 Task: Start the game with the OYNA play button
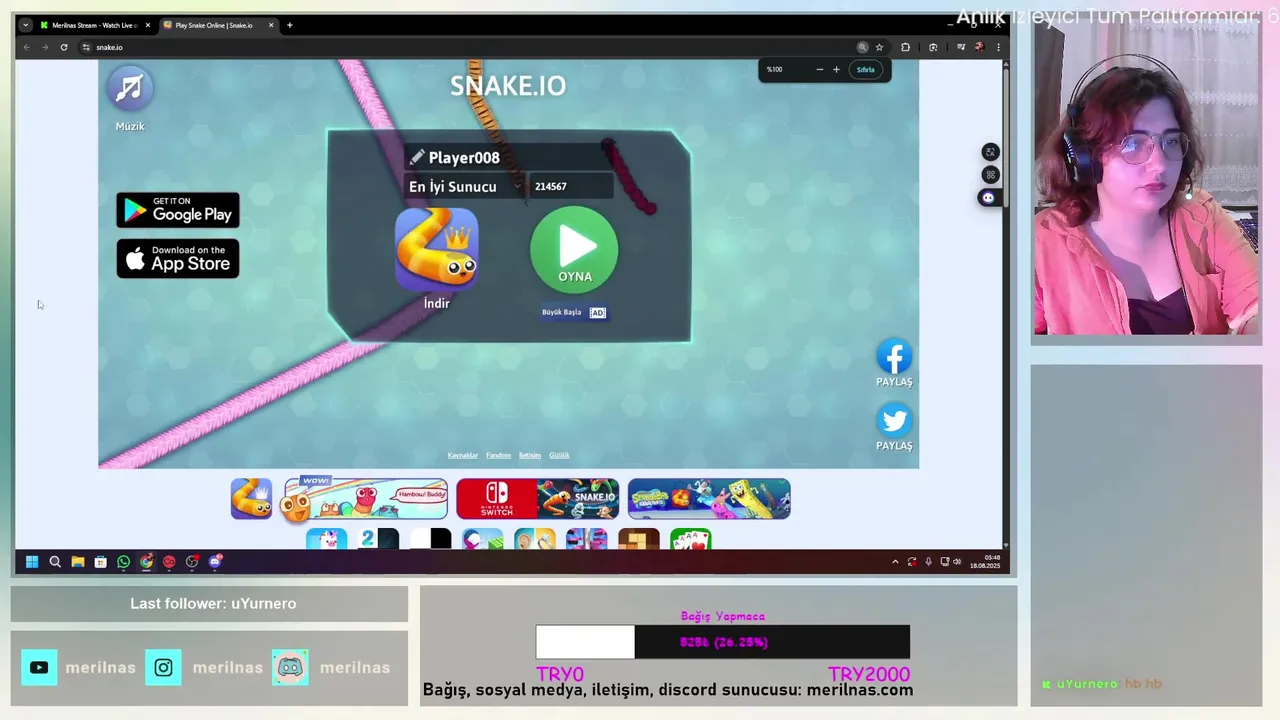click(x=574, y=250)
